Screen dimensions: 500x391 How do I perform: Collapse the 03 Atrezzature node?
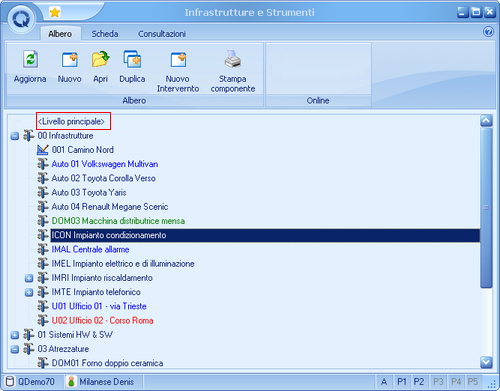click(15, 349)
